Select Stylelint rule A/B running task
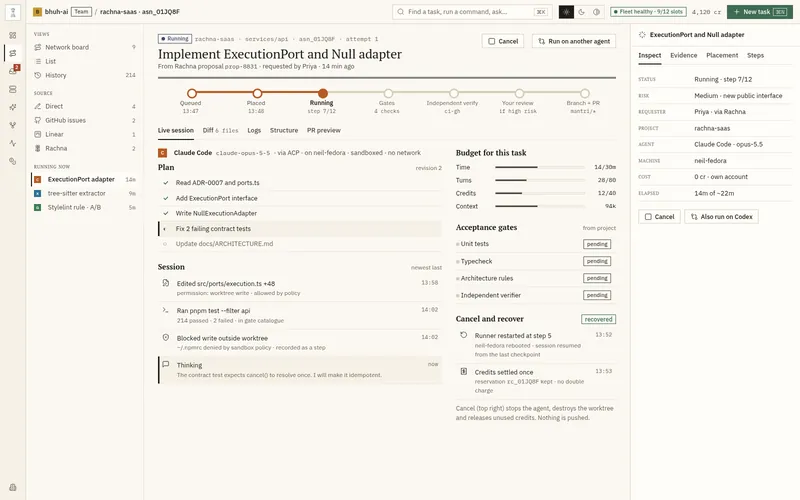 [85, 208]
